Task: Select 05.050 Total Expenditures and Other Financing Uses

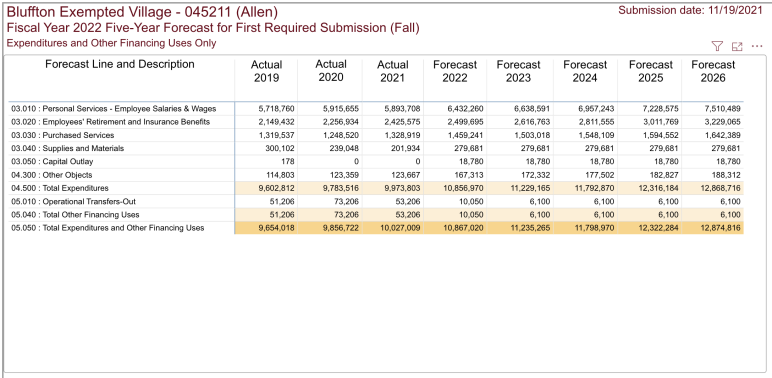Action: [x=107, y=228]
